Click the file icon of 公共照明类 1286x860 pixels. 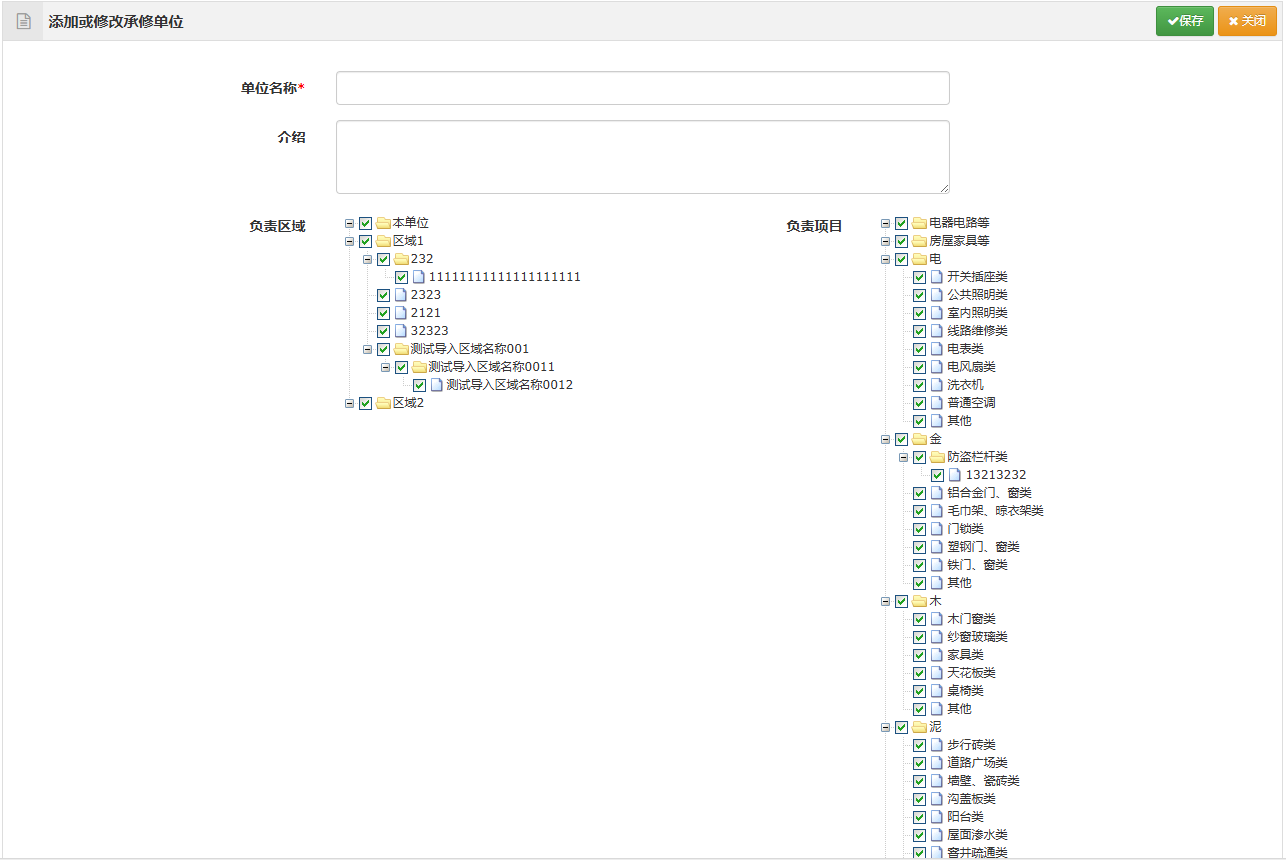[x=937, y=295]
